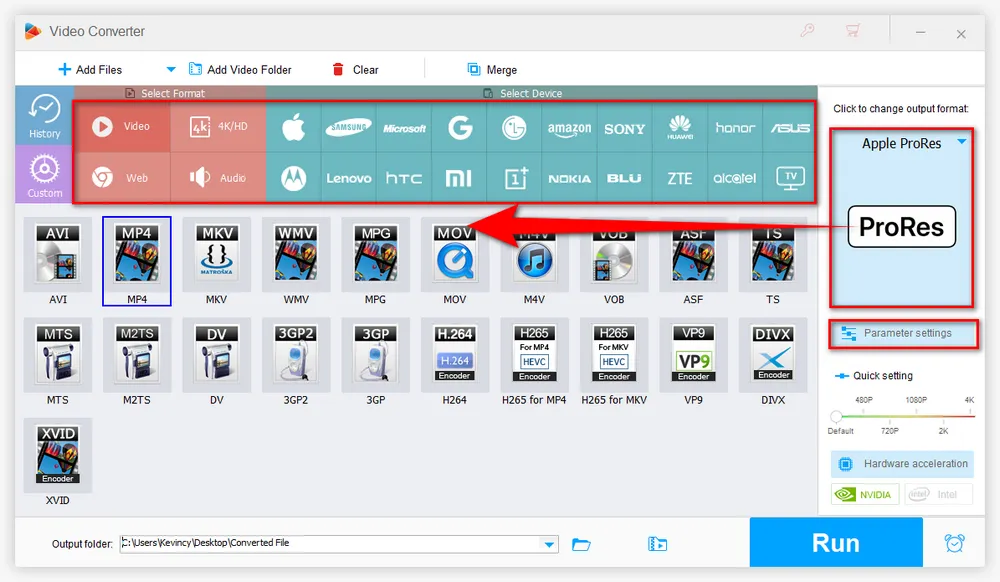Pick the VP9 encoder format
The height and width of the screenshot is (582, 1000).
coord(693,356)
